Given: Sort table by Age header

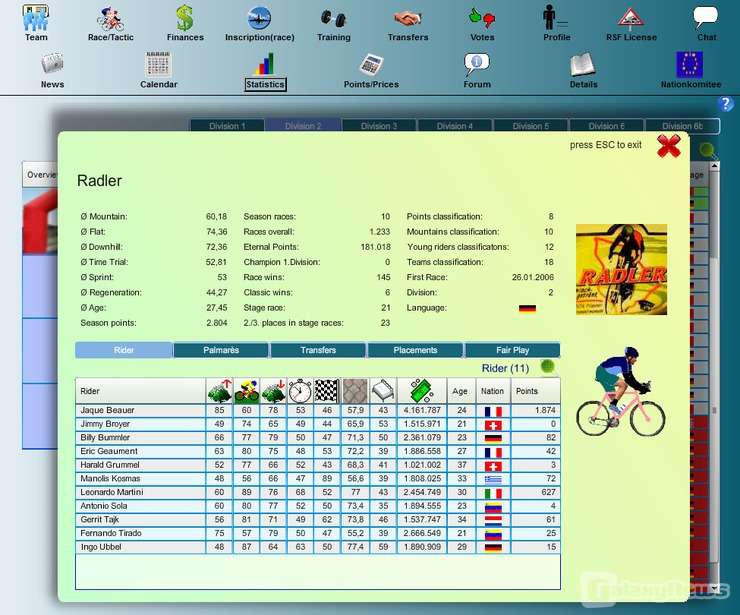Looking at the screenshot, I should click(461, 391).
